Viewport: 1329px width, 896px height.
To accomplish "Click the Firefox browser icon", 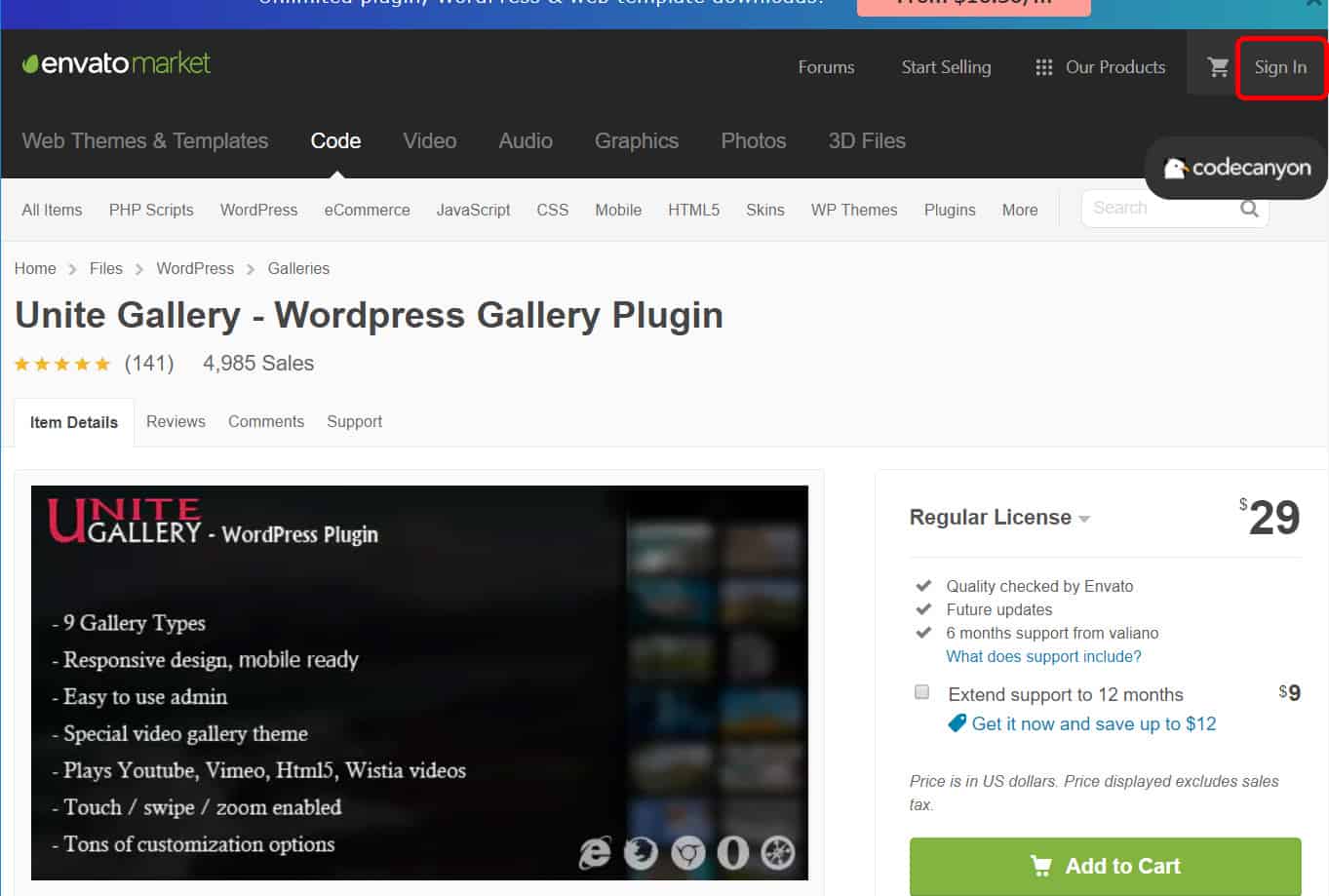I will pyautogui.click(x=641, y=853).
